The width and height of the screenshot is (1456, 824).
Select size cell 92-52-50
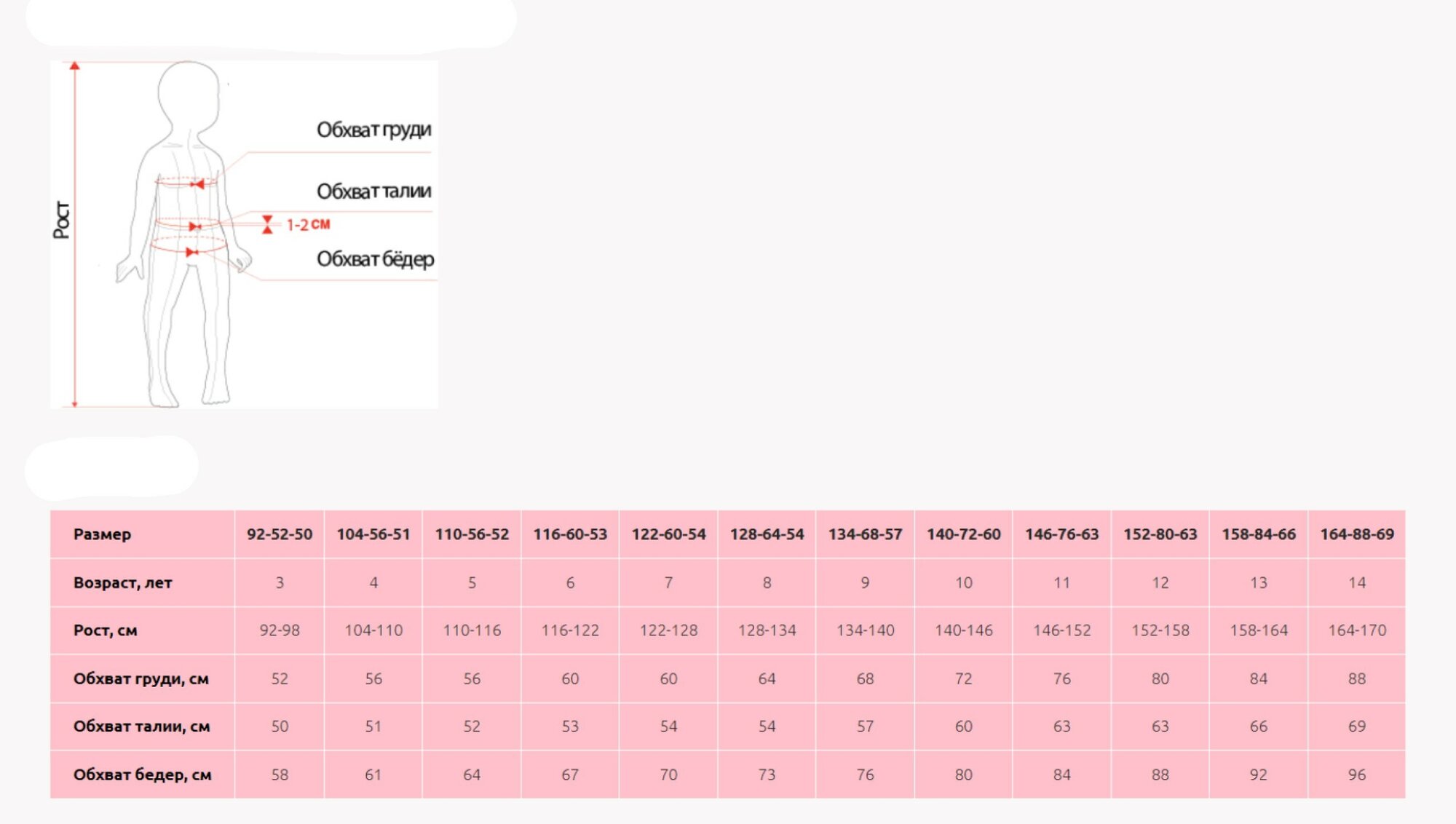tap(280, 534)
